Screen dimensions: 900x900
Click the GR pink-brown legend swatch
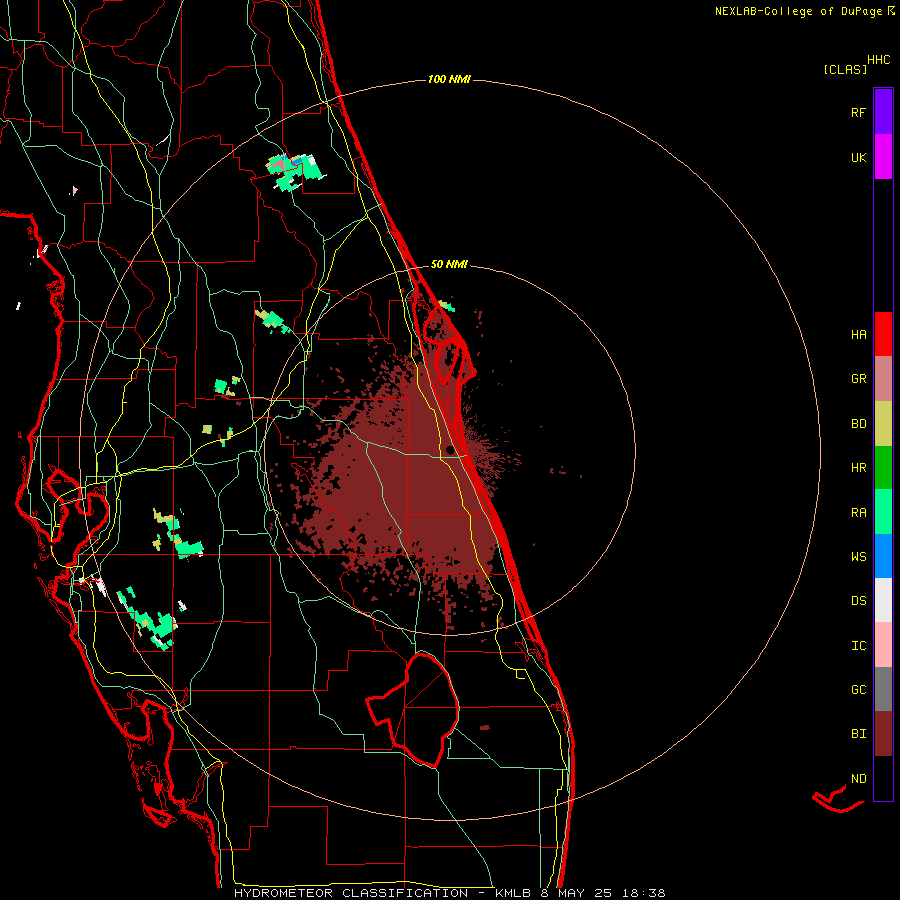(883, 379)
